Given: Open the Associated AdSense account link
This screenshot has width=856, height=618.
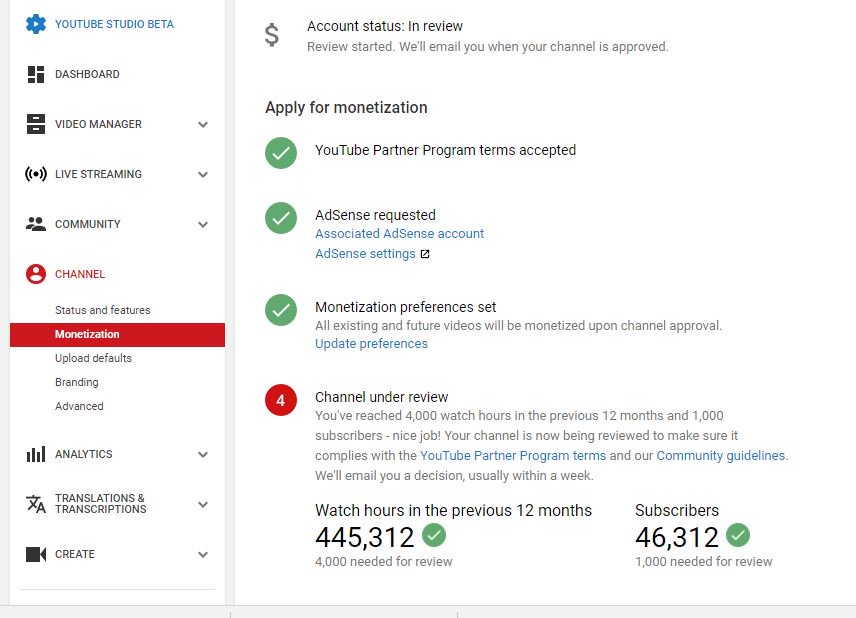Looking at the screenshot, I should [400, 234].
